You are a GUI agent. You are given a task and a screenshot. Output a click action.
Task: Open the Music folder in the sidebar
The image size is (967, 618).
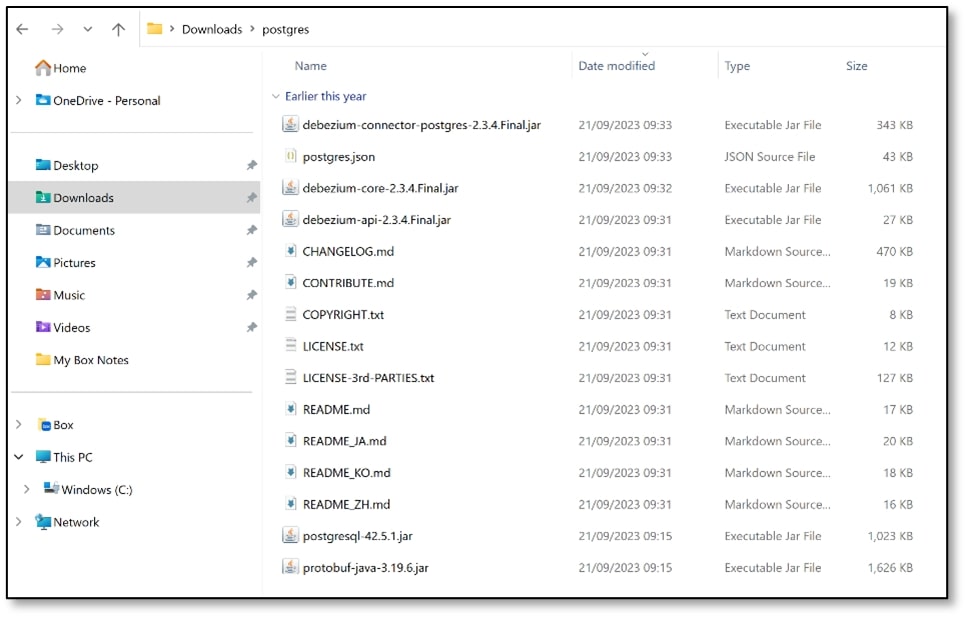point(67,295)
